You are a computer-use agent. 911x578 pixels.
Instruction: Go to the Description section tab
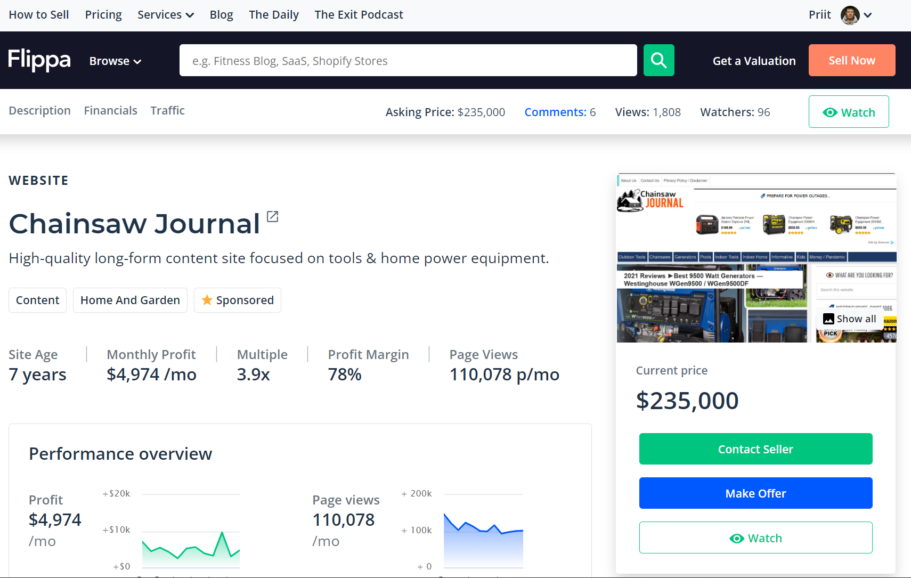click(x=40, y=111)
